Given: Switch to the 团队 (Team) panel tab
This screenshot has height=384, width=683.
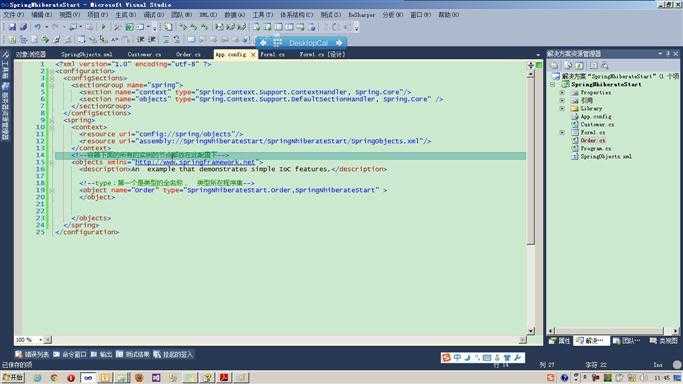Looking at the screenshot, I should pos(626,341).
